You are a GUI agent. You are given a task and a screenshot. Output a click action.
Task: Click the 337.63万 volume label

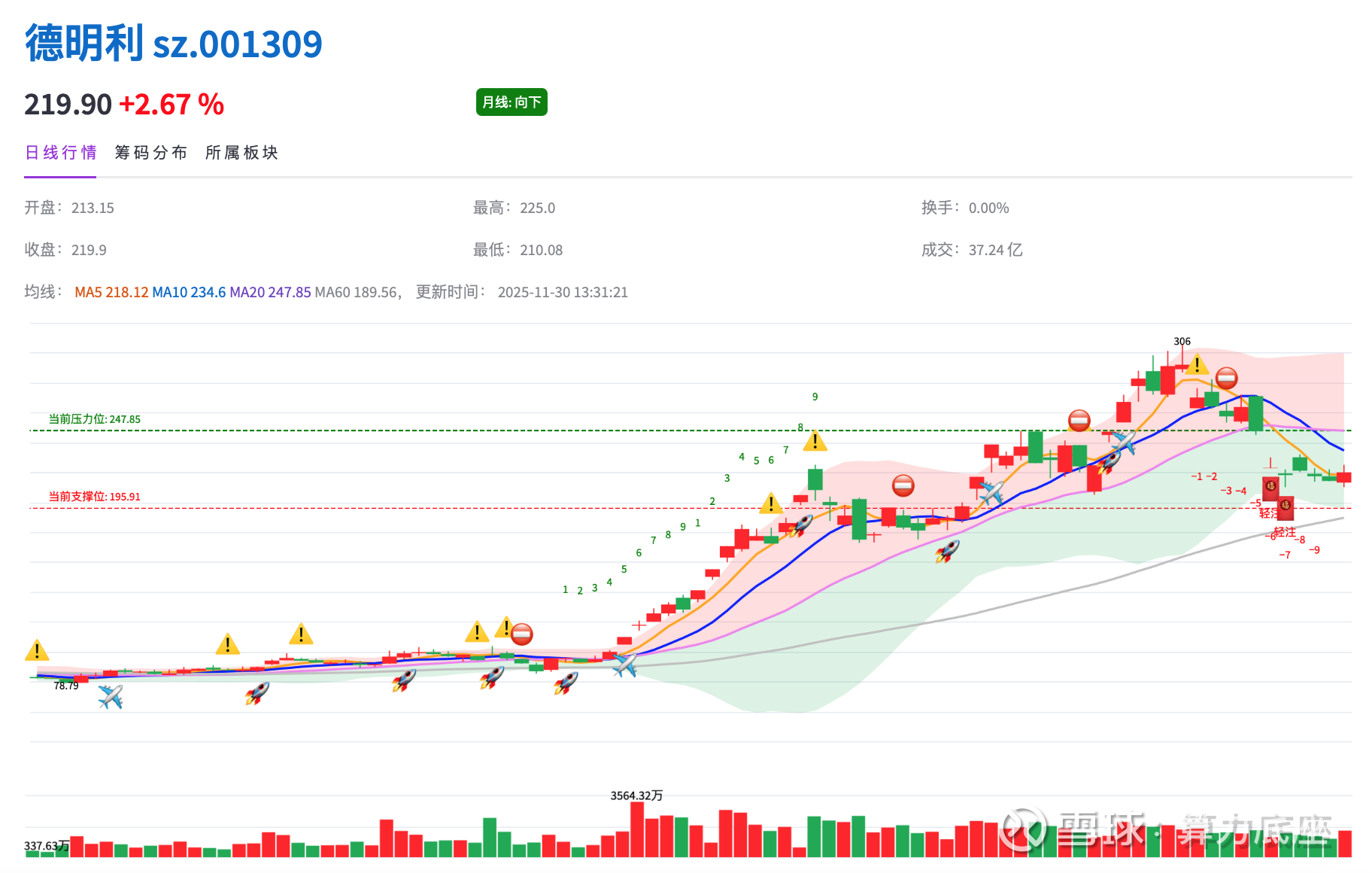(x=47, y=846)
